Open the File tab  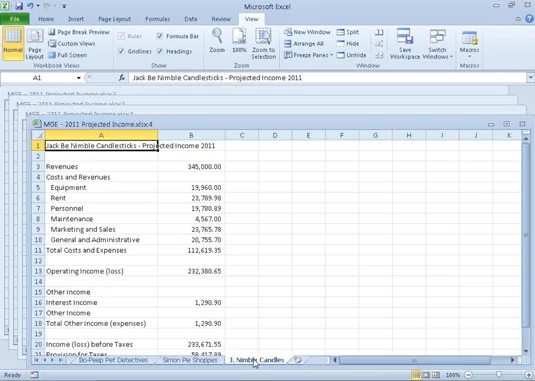click(15, 19)
